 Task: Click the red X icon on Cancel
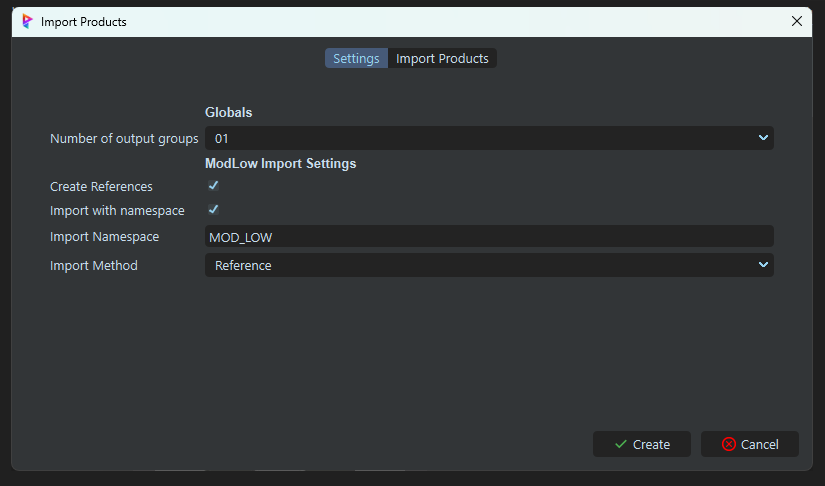729,444
